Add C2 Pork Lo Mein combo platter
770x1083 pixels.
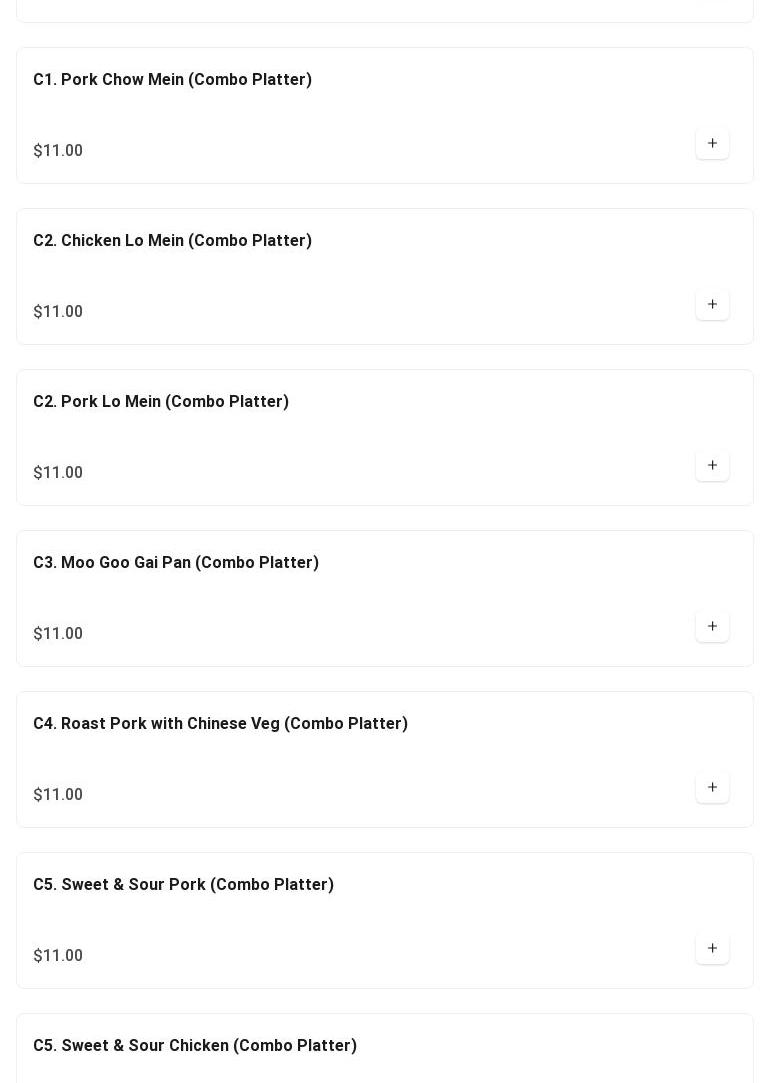coord(712,466)
